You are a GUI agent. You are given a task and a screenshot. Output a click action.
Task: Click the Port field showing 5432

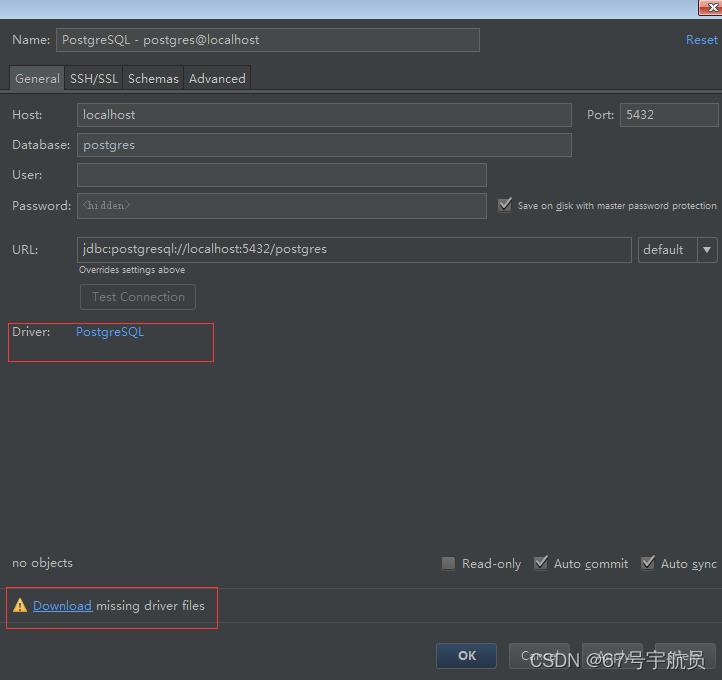[x=669, y=115]
